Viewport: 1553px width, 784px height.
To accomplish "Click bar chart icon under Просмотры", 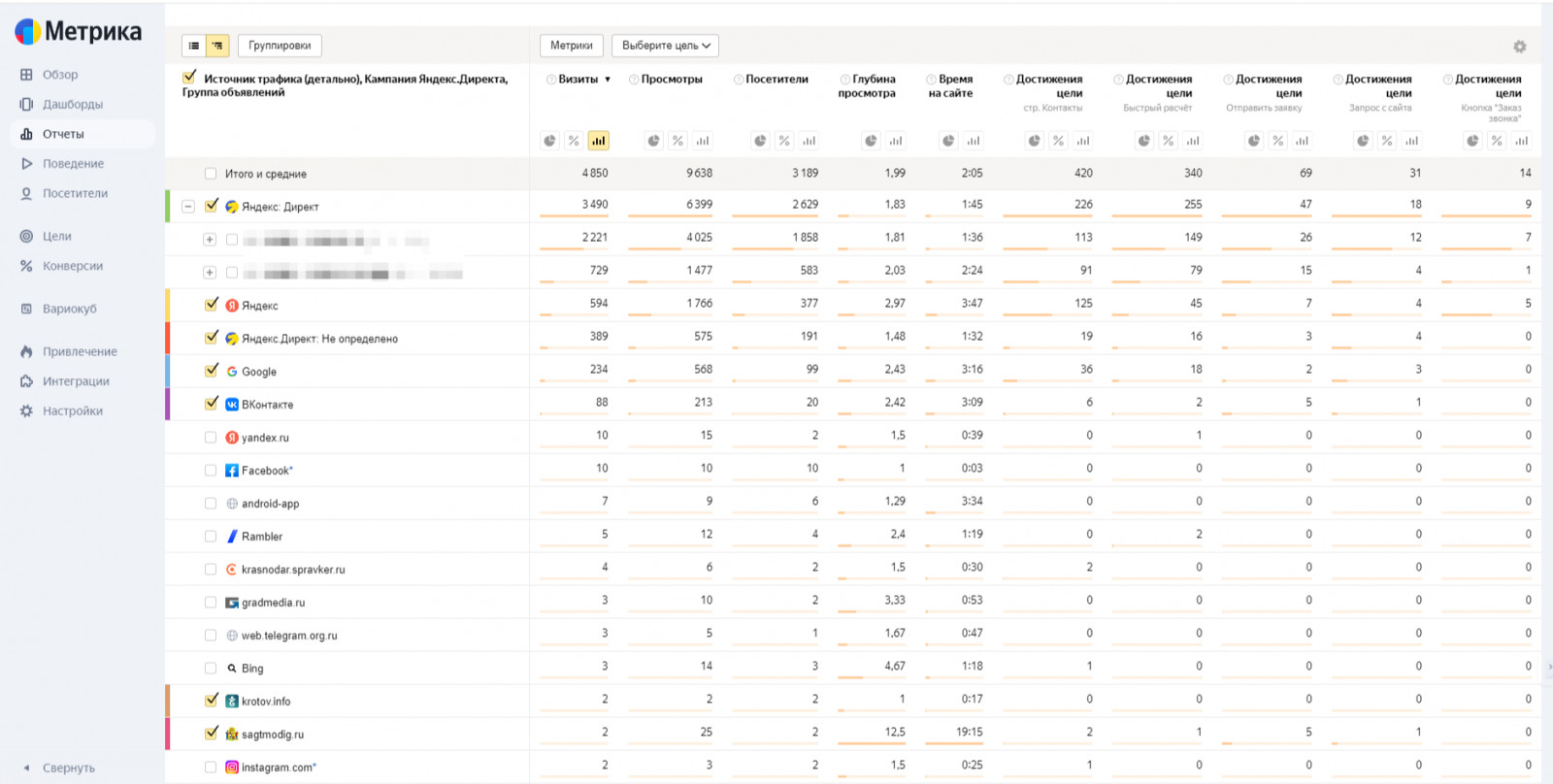I will point(702,141).
